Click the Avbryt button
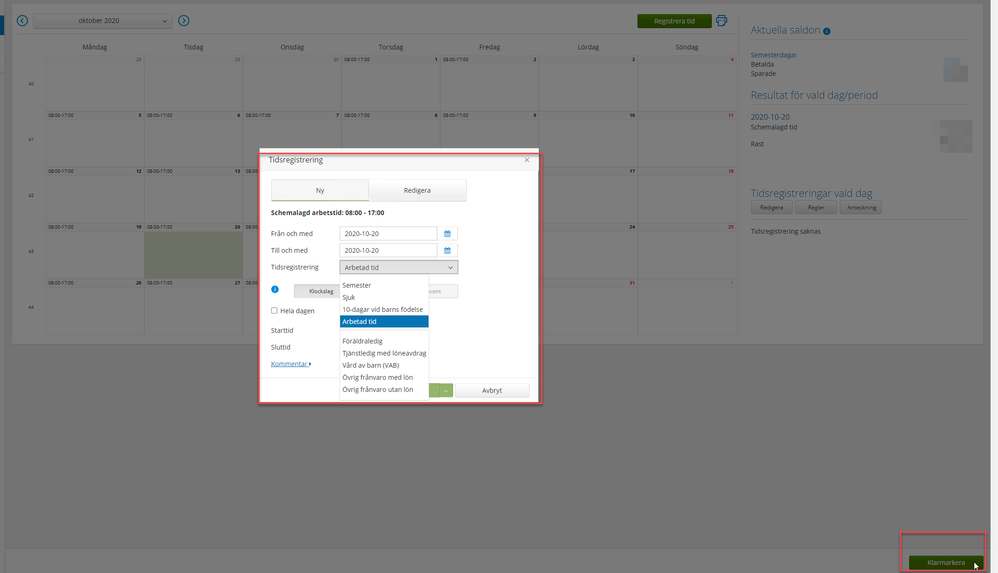Viewport: 998px width, 573px height. [x=492, y=390]
